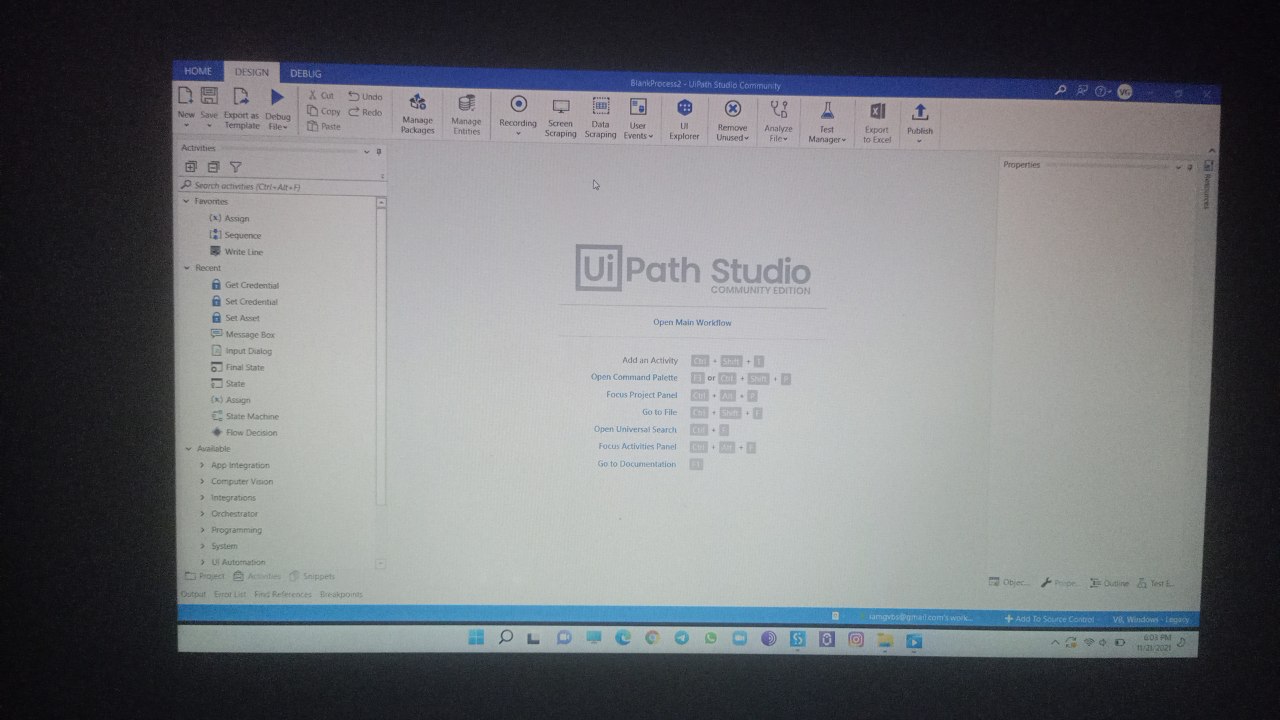Image resolution: width=1280 pixels, height=720 pixels.
Task: Expand the Programming category
Action: click(x=202, y=530)
